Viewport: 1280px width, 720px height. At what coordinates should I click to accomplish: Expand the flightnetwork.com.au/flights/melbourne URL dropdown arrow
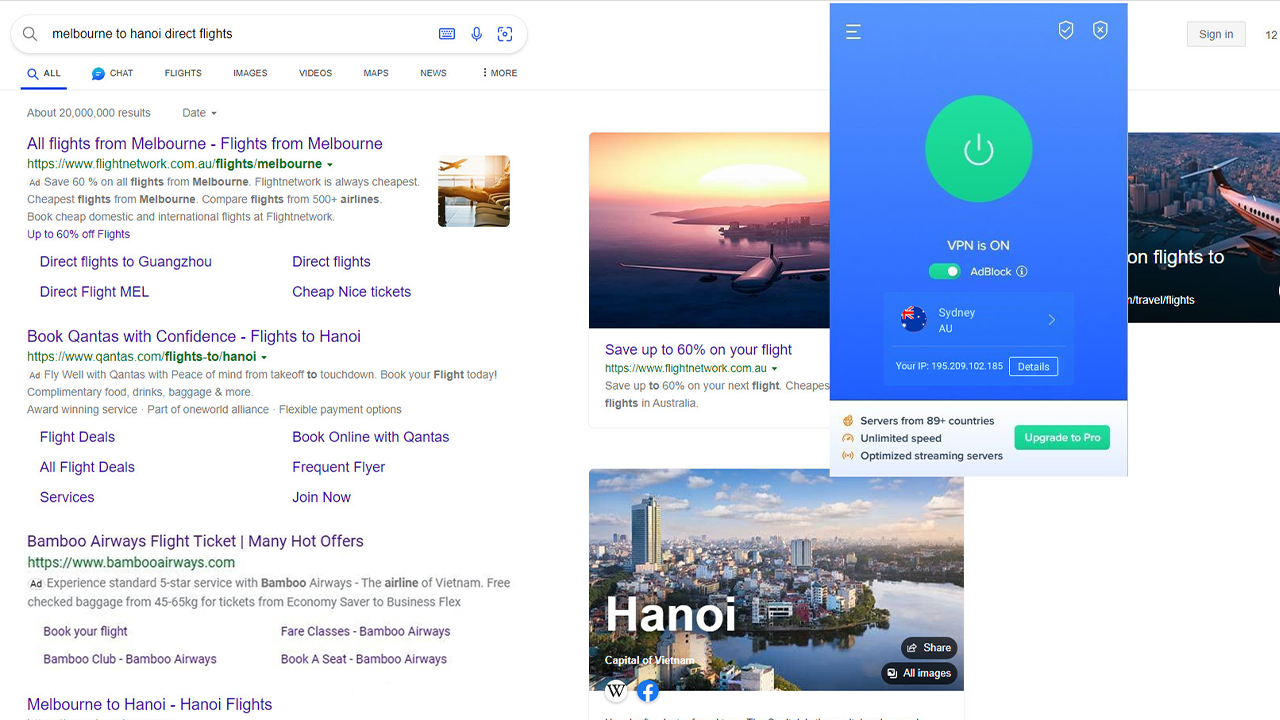click(x=330, y=164)
